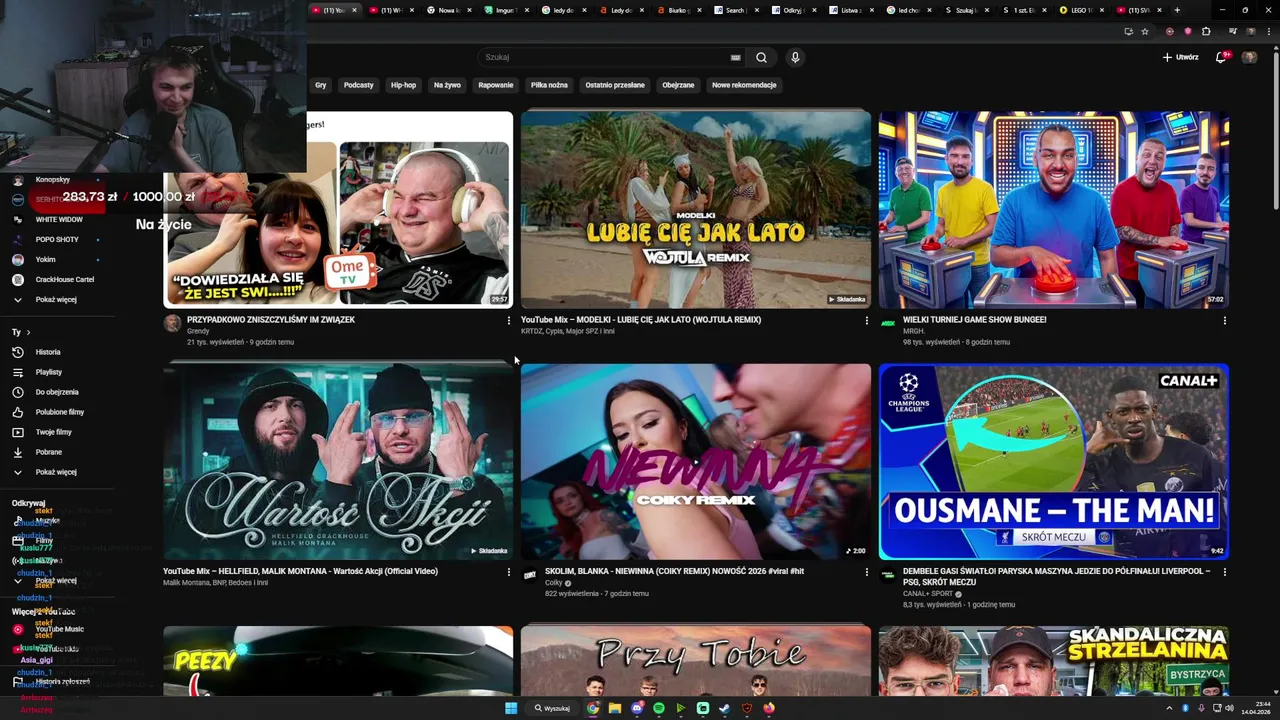Open three-dot menu for WIELKI TURNIEJ GAME SHOW video
The height and width of the screenshot is (720, 1280).
coord(1224,320)
